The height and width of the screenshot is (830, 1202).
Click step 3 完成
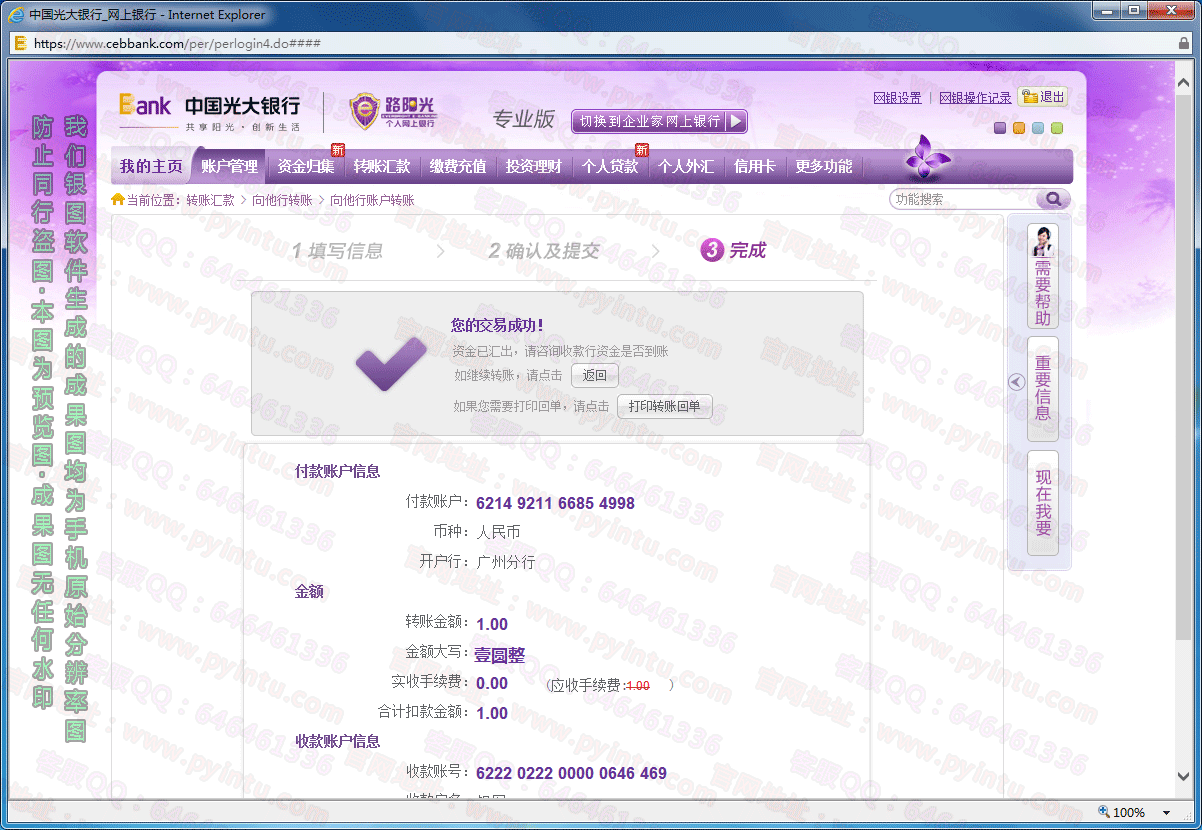734,250
